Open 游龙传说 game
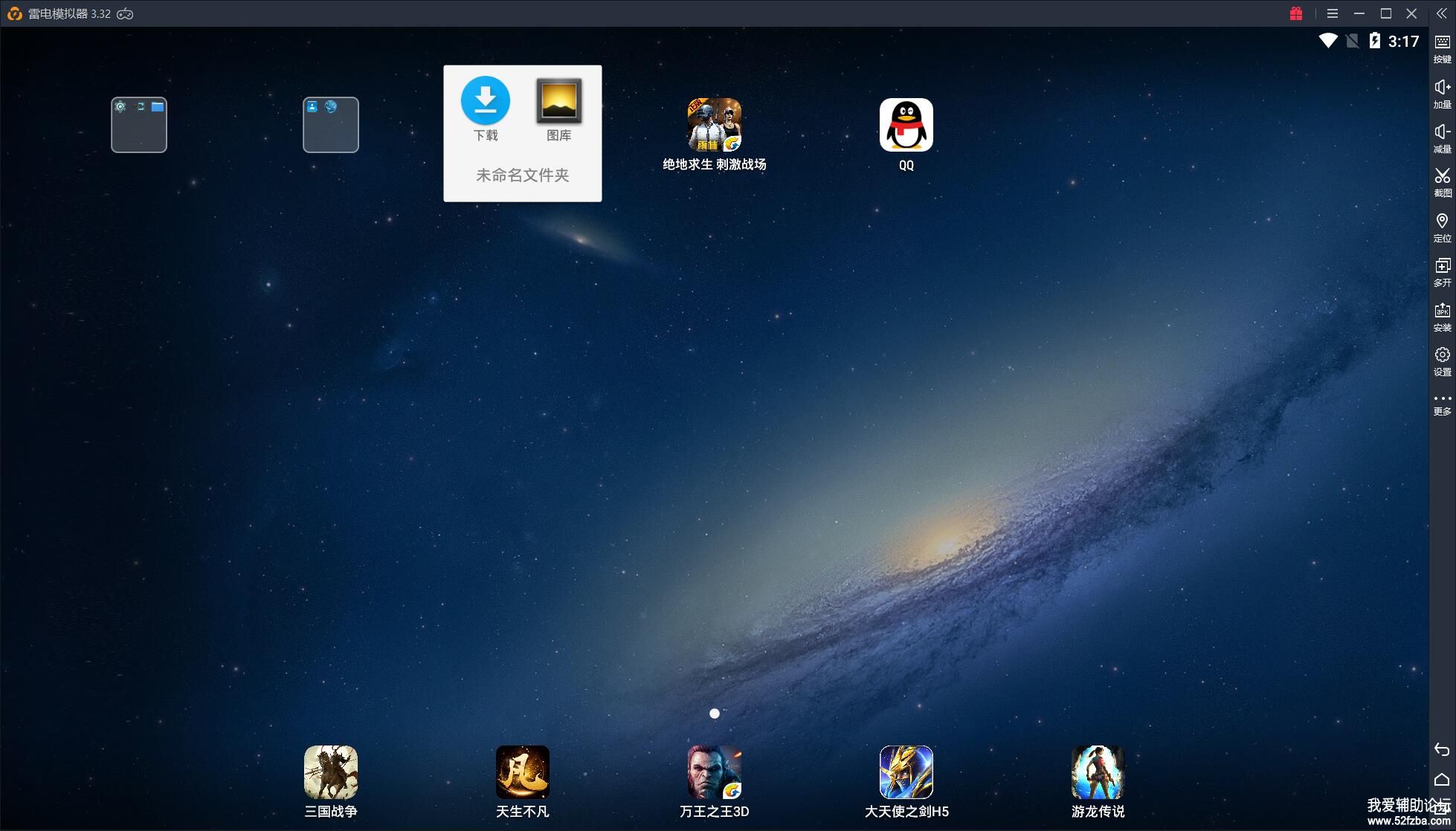 pos(1098,773)
